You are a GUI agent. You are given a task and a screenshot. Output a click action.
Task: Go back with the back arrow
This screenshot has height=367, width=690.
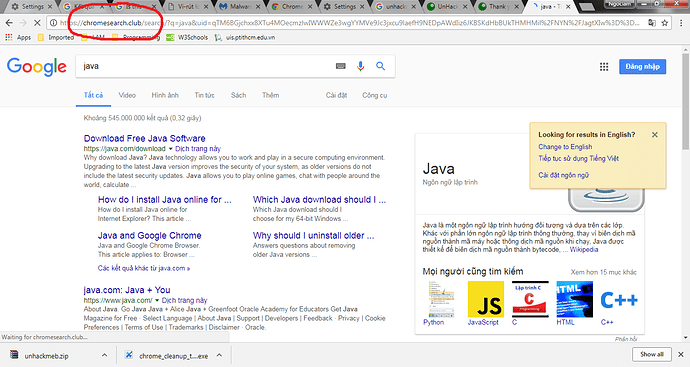click(x=9, y=22)
